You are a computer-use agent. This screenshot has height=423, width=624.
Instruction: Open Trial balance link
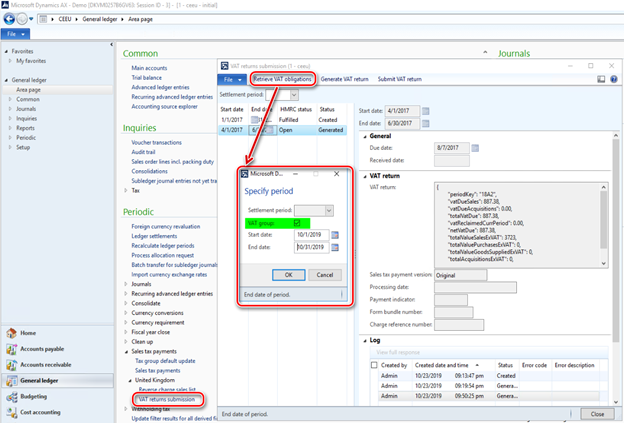click(x=146, y=78)
